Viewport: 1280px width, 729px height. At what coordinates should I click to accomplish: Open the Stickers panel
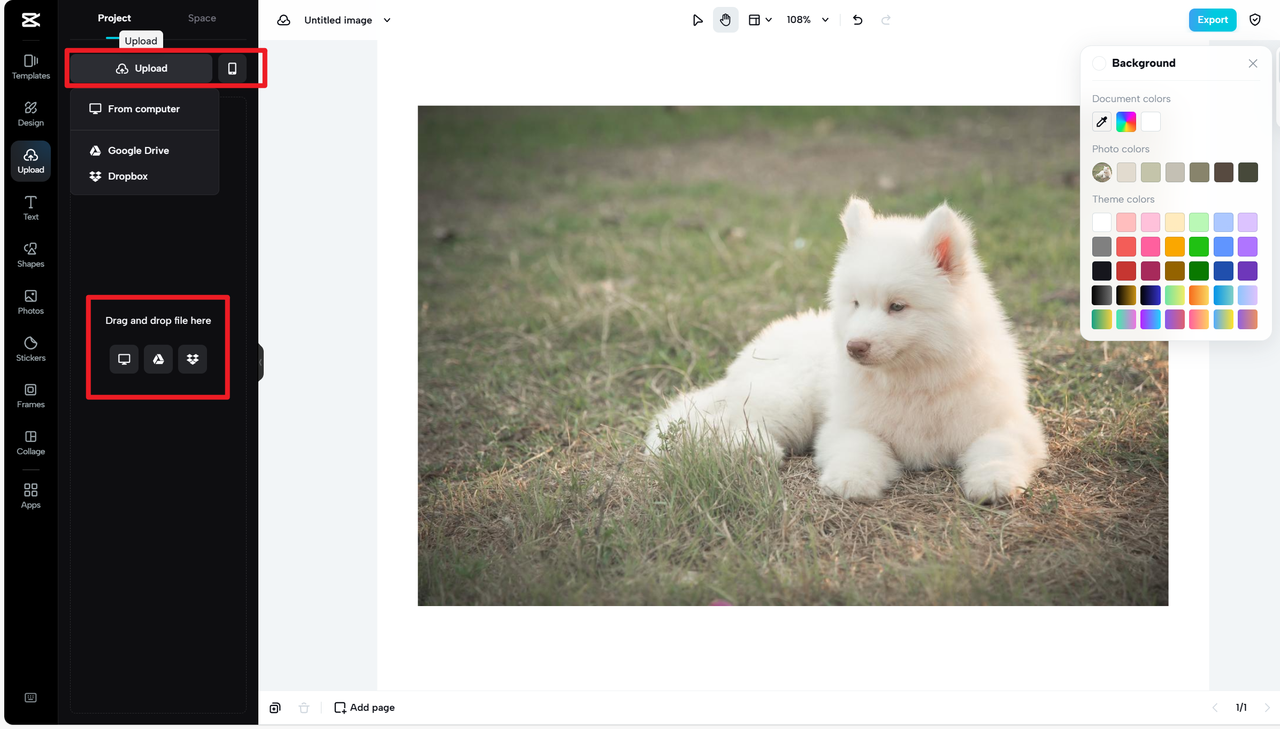[x=30, y=348]
